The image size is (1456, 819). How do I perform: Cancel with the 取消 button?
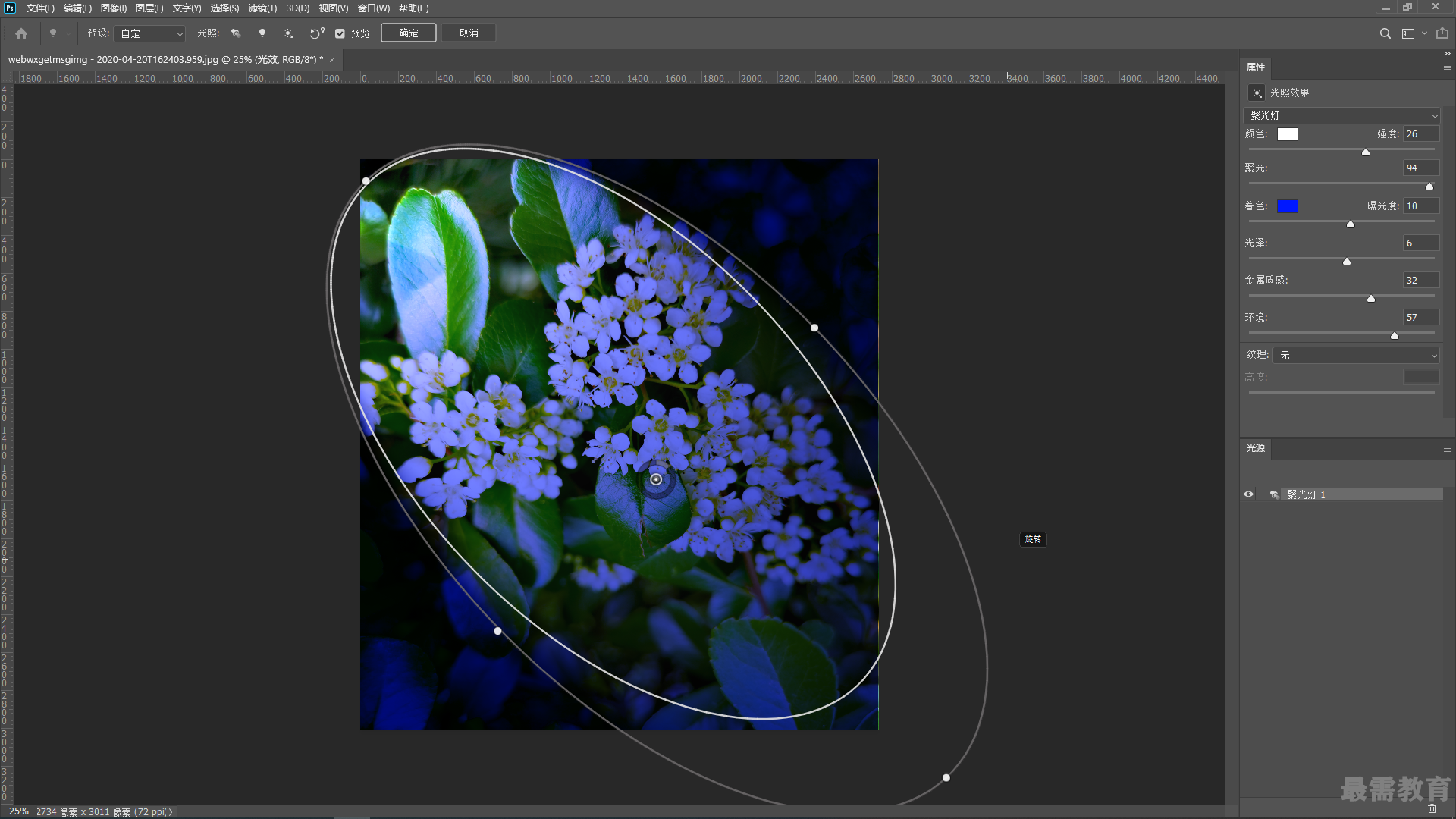(x=469, y=33)
